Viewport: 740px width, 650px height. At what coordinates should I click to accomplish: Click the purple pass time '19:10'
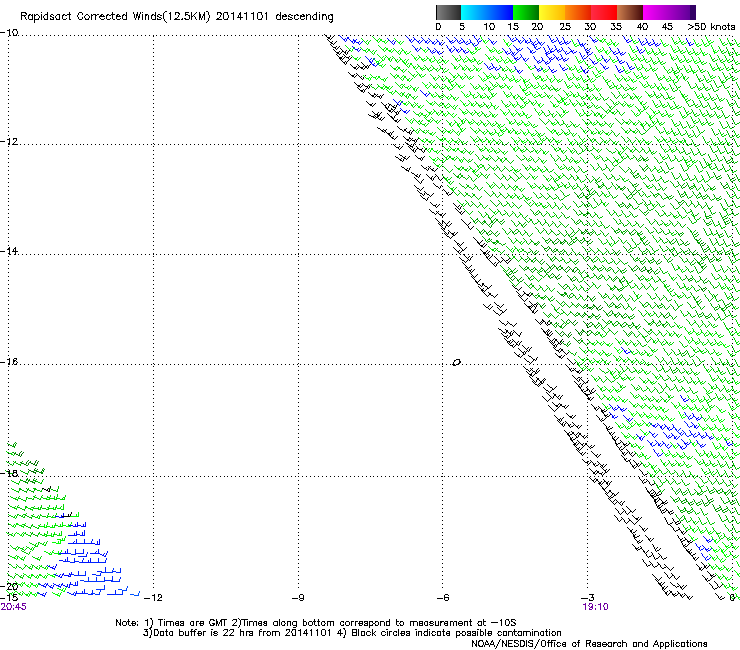(x=596, y=607)
